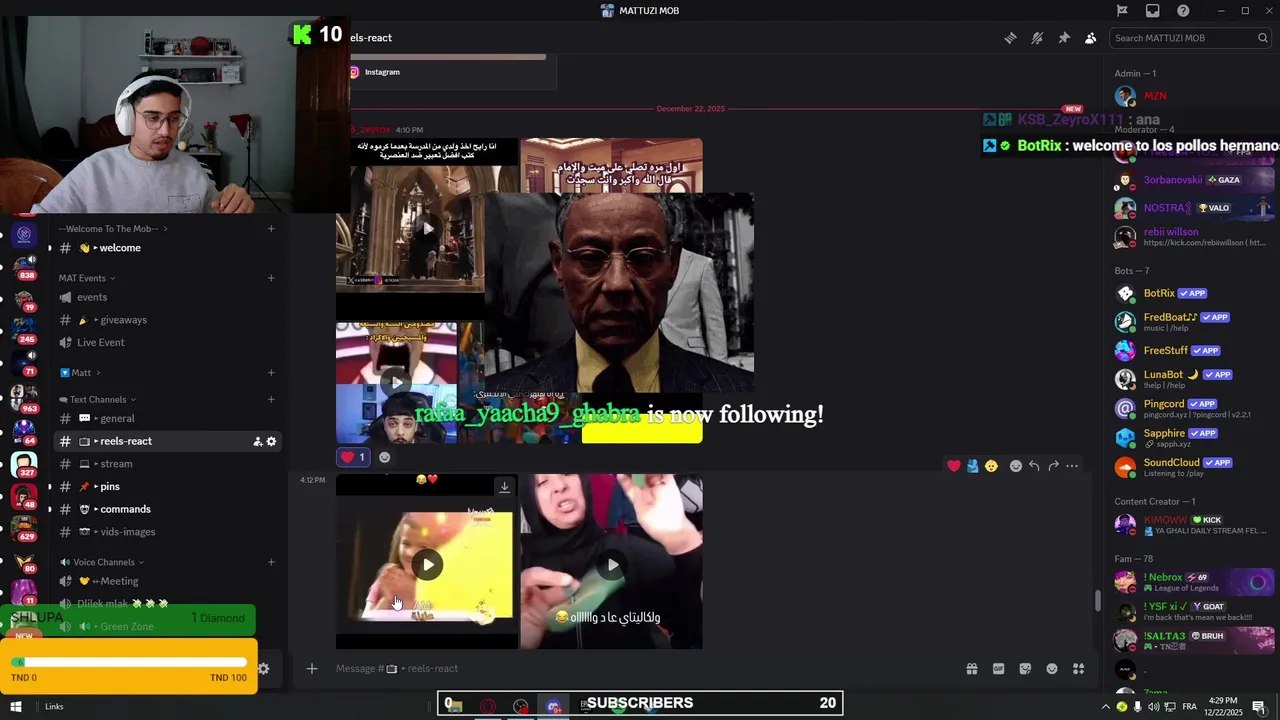The height and width of the screenshot is (720, 1280).
Task: Create channel in Text Channels category
Action: (271, 400)
